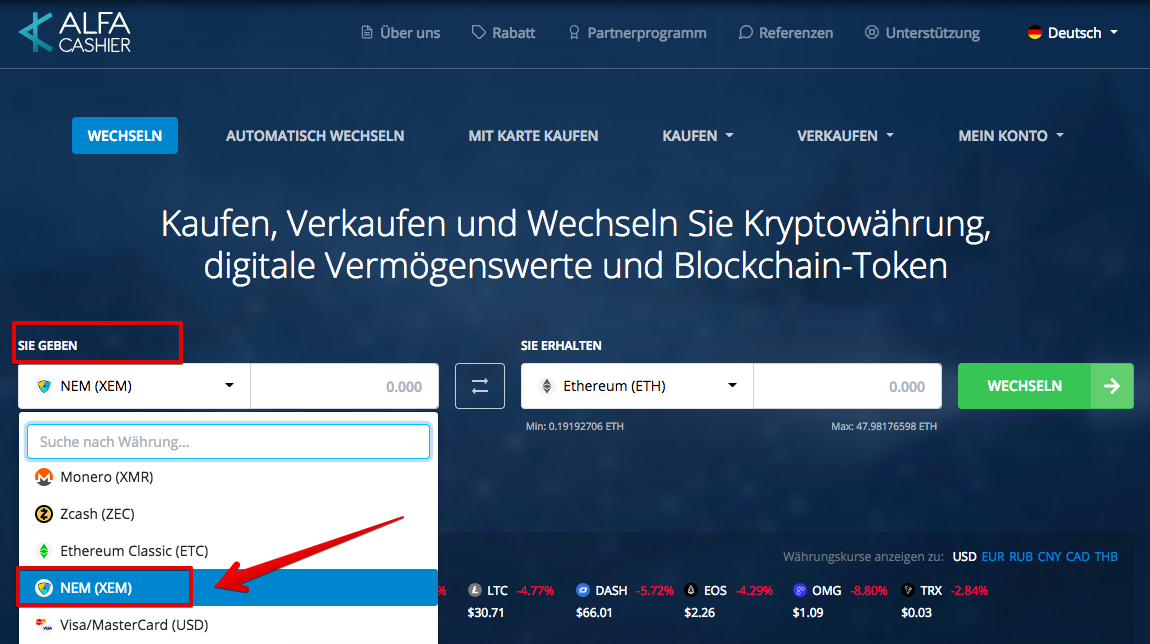This screenshot has height=644, width=1150.
Task: Show rates in USD
Action: [x=964, y=557]
